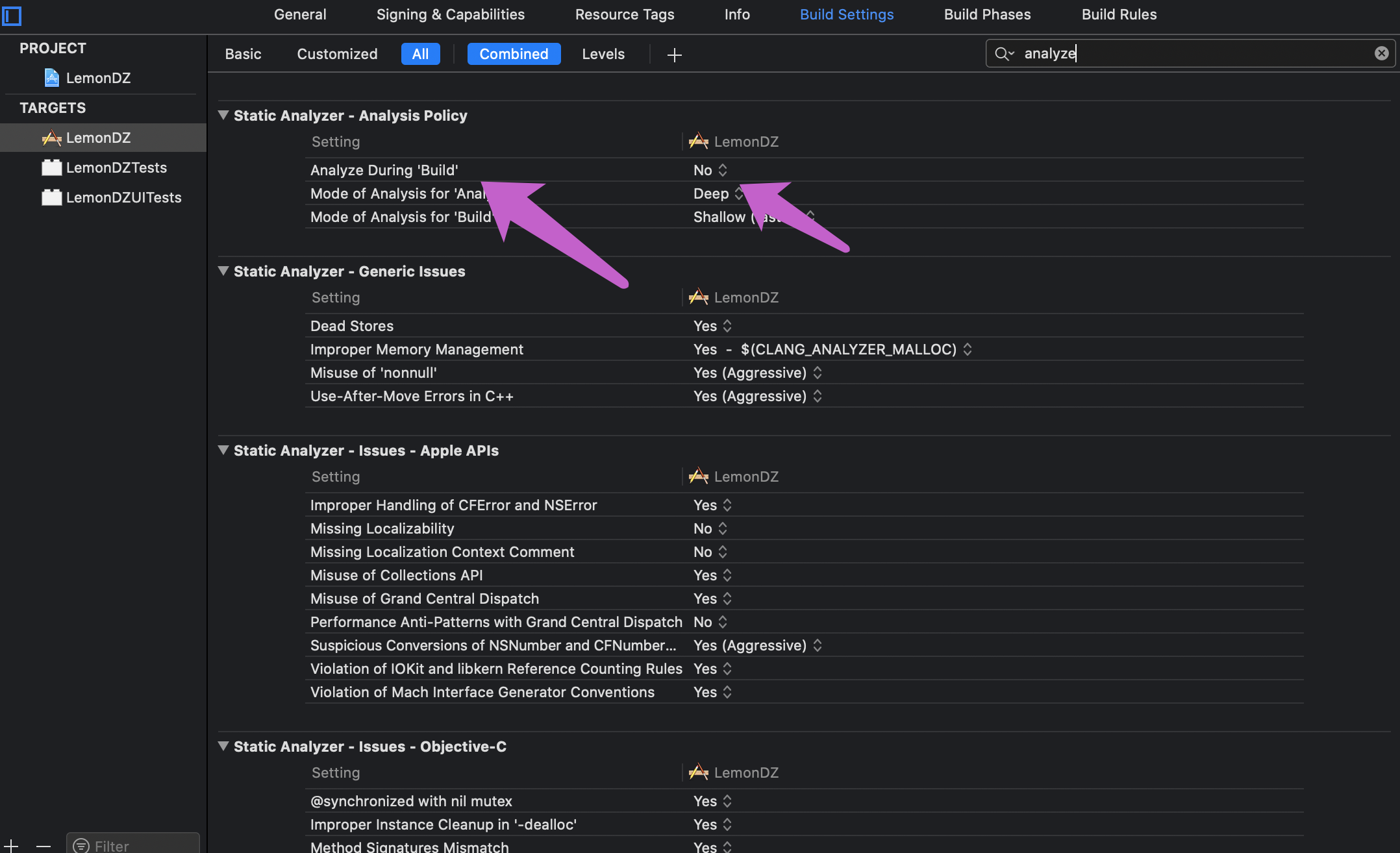The image size is (1400, 853).
Task: Clear the analyze search field
Action: pos(1381,53)
